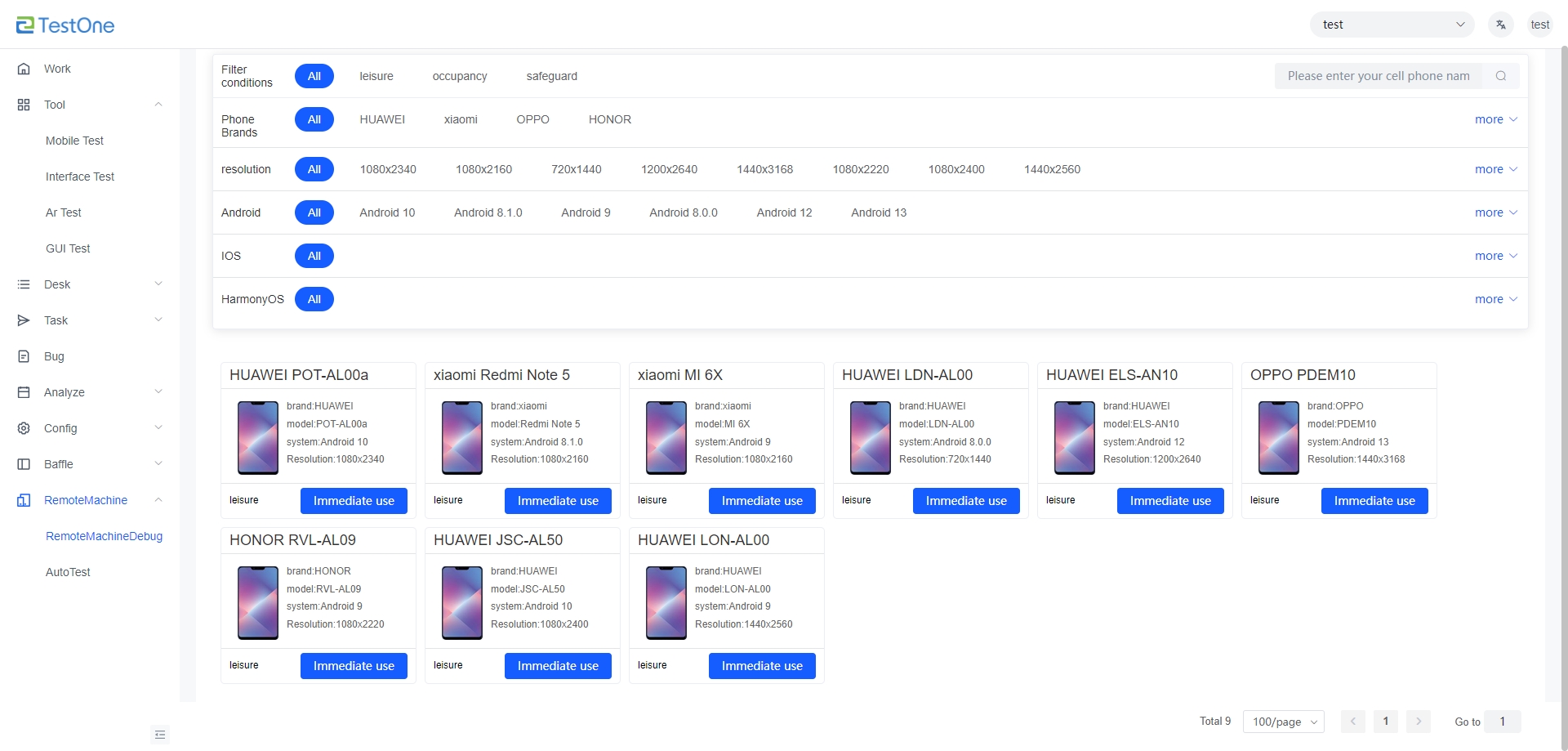
Task: Click the Desk list icon in sidebar
Action: pos(24,284)
